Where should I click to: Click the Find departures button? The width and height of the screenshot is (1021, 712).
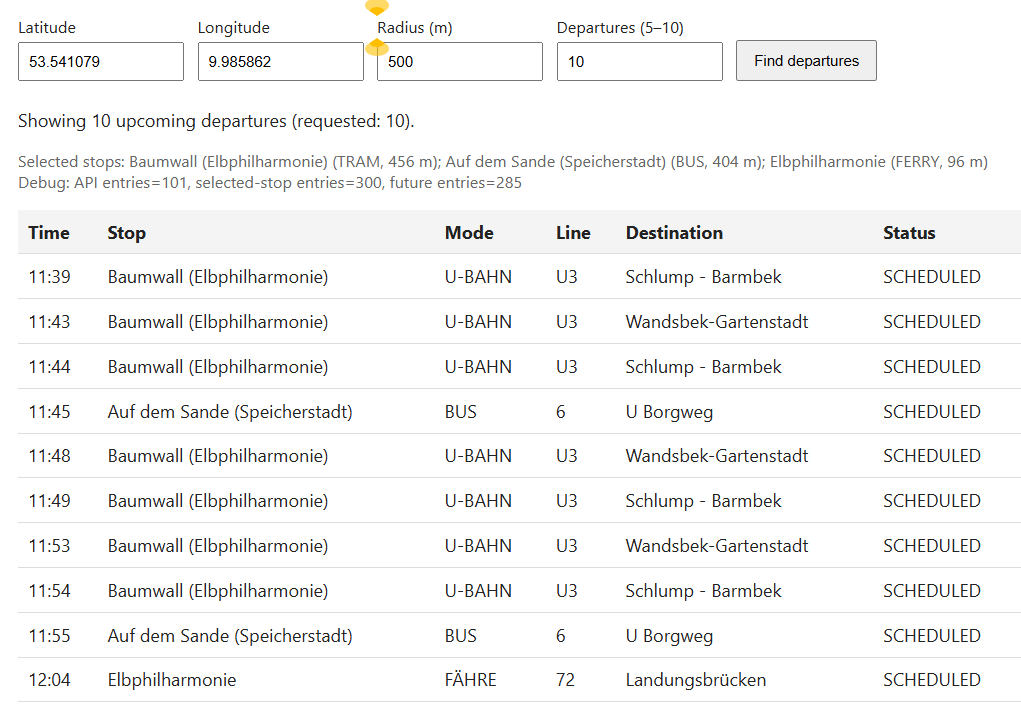pos(806,61)
